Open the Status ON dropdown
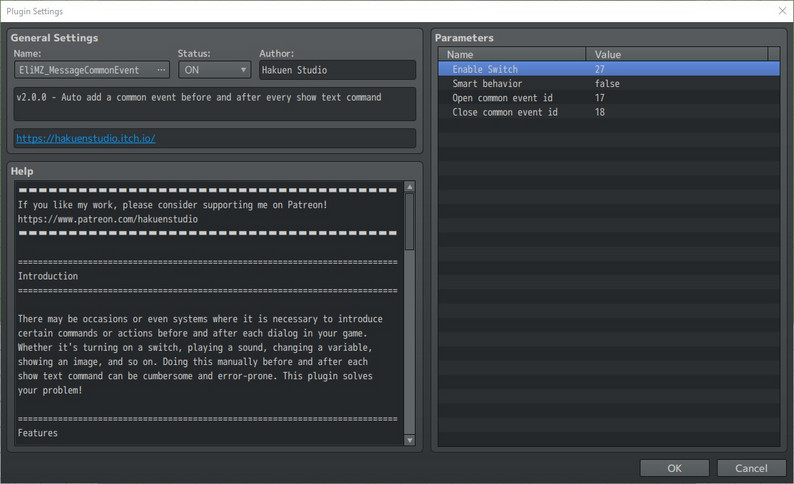Screen dimensions: 794x484 [x=214, y=70]
